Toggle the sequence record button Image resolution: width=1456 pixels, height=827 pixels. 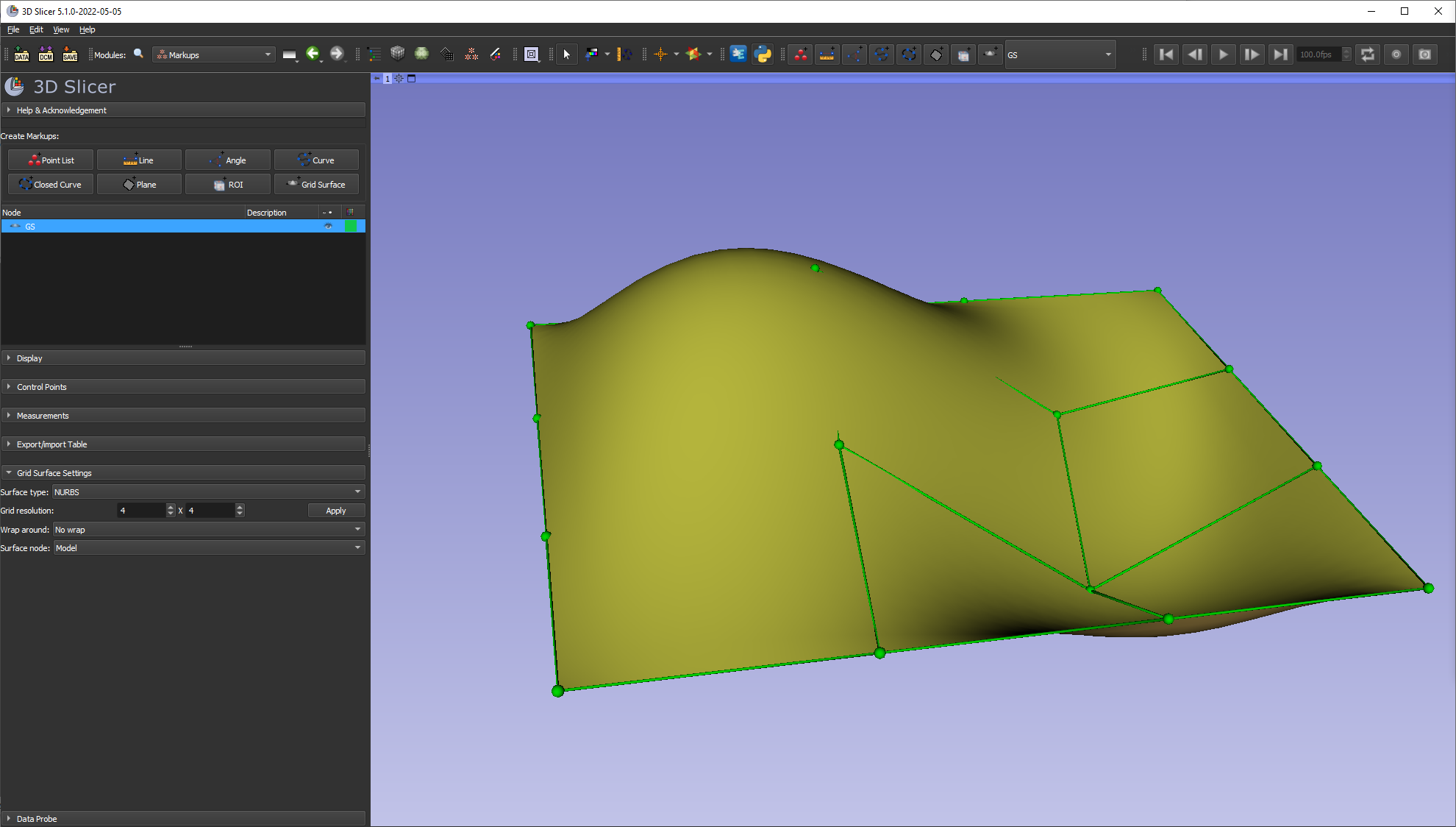1396,54
